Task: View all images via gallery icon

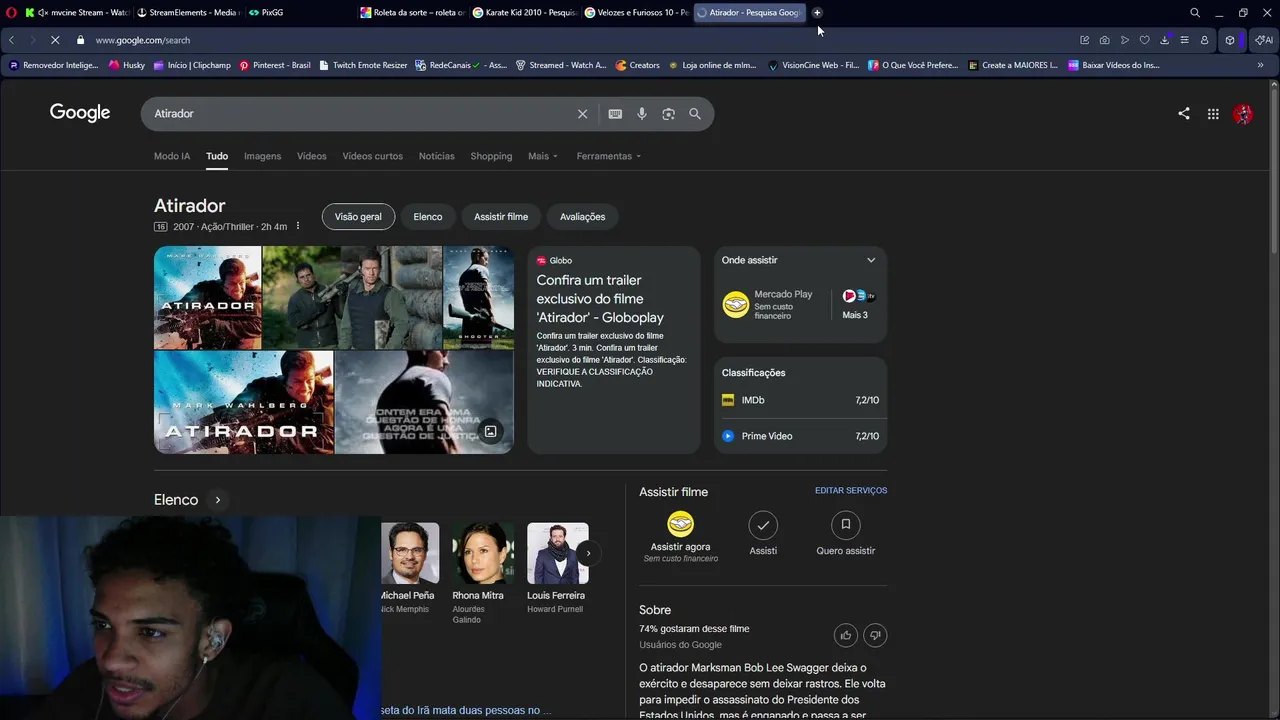Action: click(491, 432)
